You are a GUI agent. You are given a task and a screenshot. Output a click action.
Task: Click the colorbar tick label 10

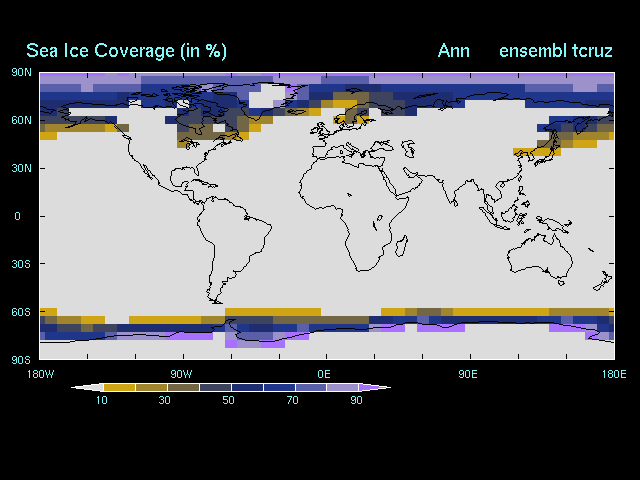pyautogui.click(x=102, y=400)
